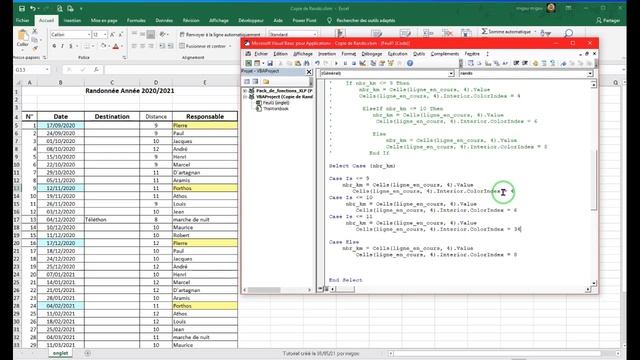Open the Affichage ribbon tab in Excel

219,20
